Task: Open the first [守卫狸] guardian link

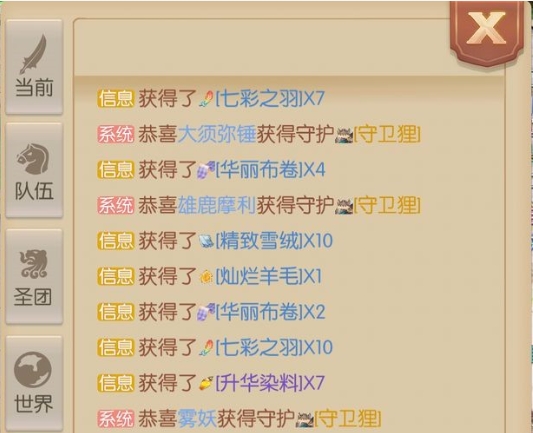Action: [387, 134]
